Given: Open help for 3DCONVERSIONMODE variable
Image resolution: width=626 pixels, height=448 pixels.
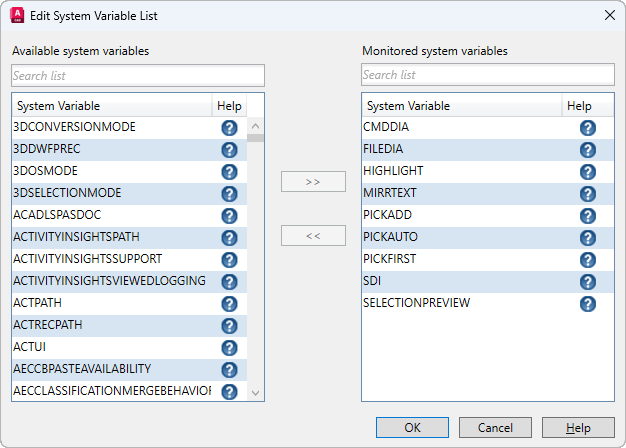Looking at the screenshot, I should coord(229,128).
